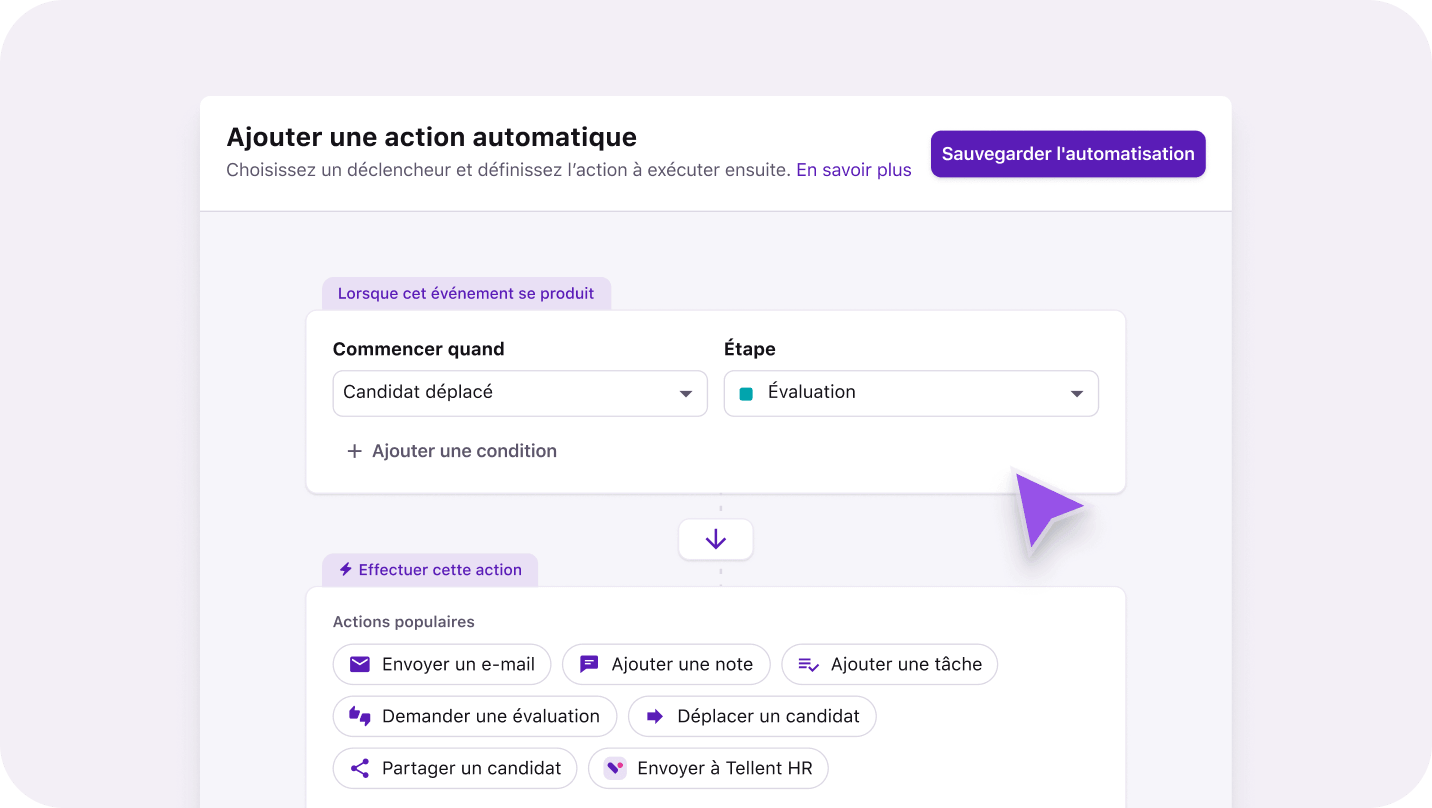1432x808 pixels.
Task: Click the share icon on Partager un candidat
Action: click(359, 768)
